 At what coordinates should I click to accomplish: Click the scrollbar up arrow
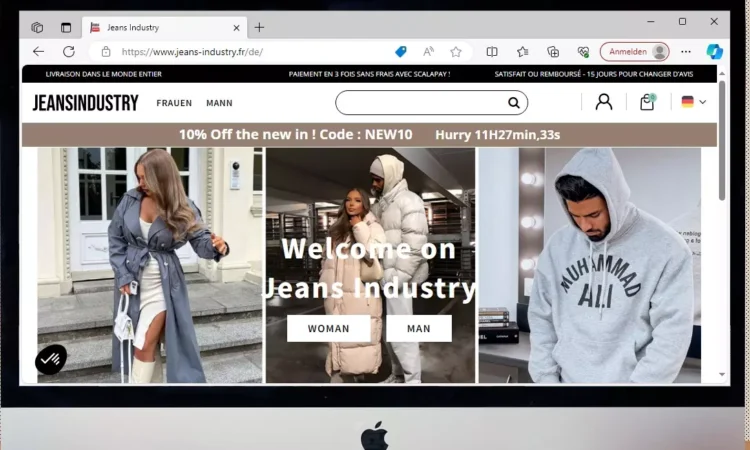722,73
